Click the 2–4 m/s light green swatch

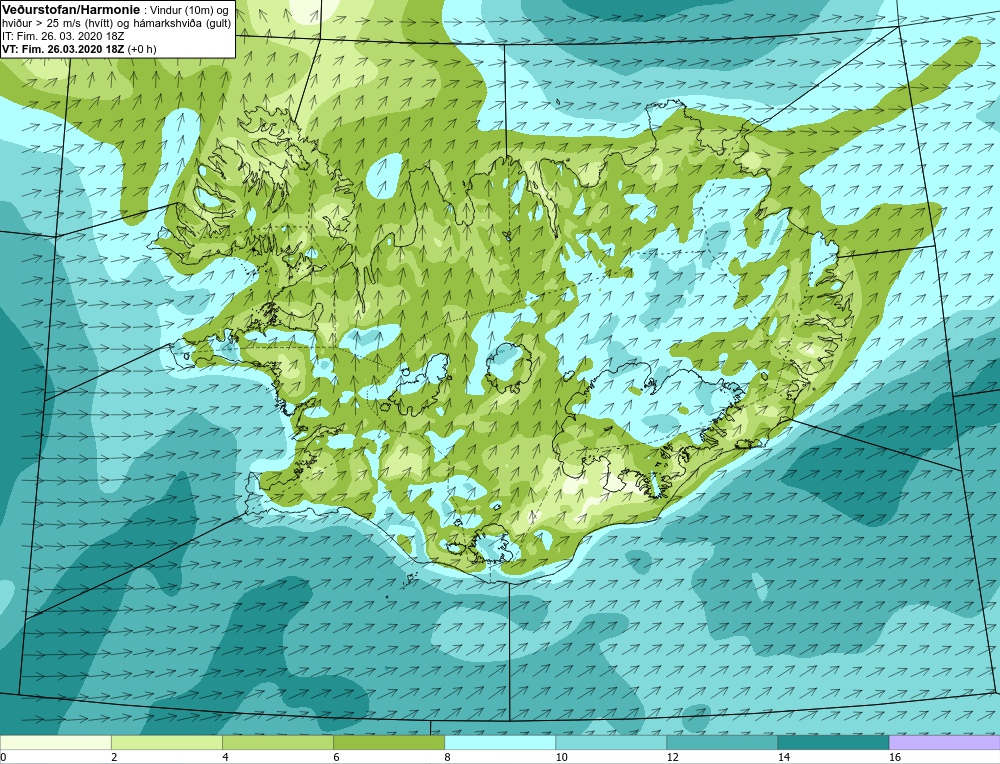coord(166,743)
